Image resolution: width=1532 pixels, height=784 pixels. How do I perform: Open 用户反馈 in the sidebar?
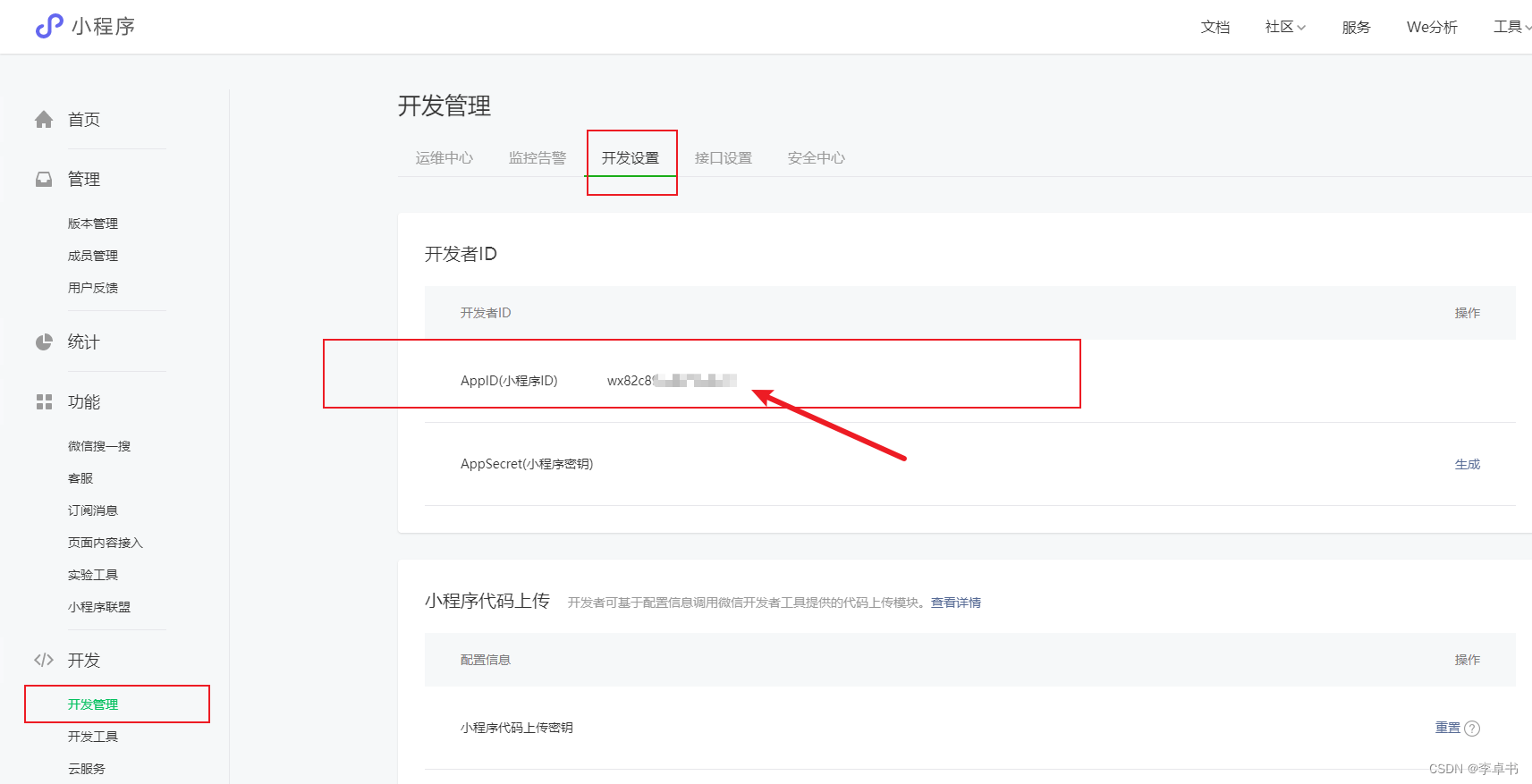point(93,288)
